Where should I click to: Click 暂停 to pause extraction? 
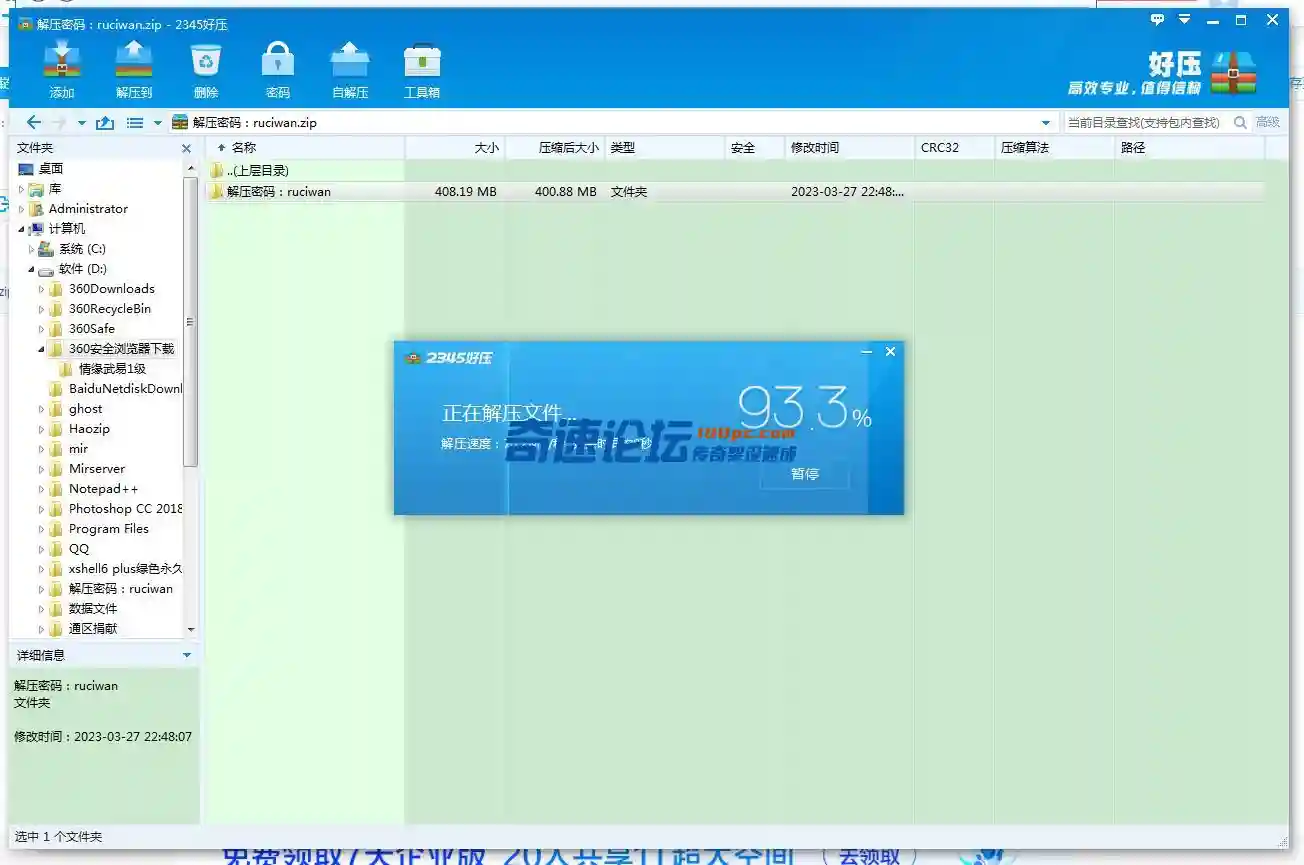pyautogui.click(x=805, y=474)
